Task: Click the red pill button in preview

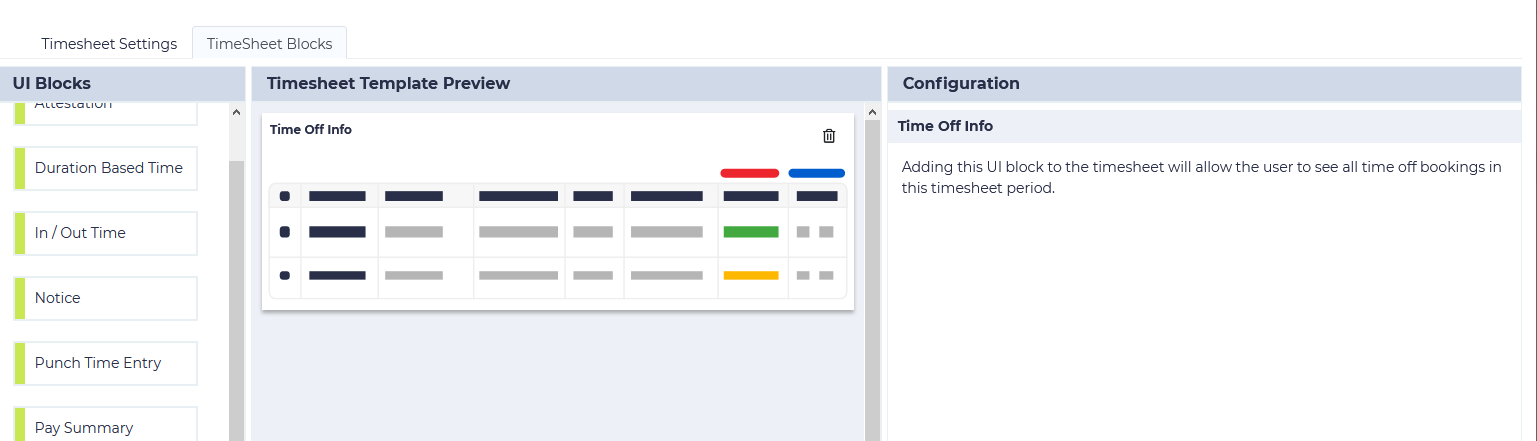Action: 749,173
